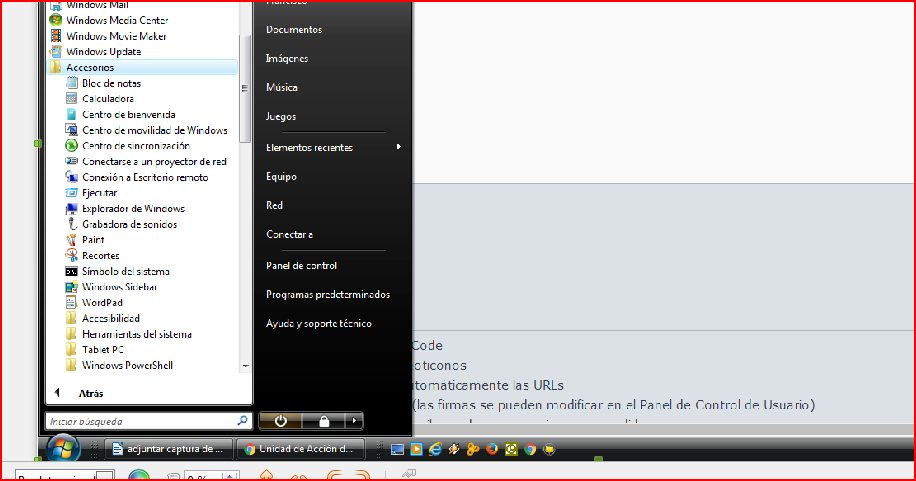The height and width of the screenshot is (481, 916).
Task: Open Windows Media Center from the program list
Action: (117, 20)
